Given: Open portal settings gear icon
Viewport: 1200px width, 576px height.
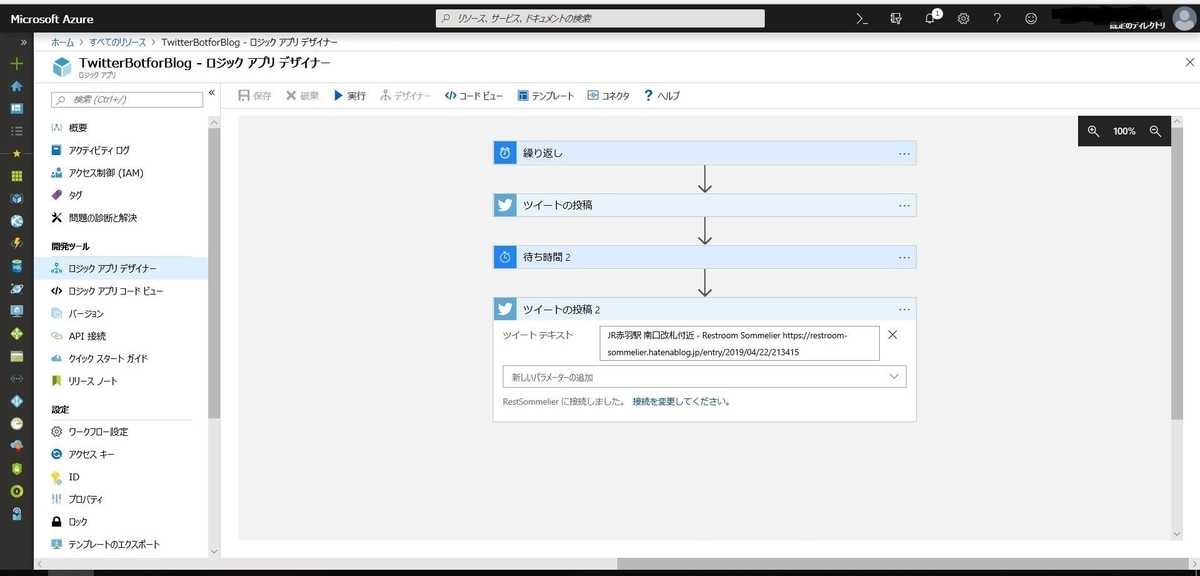Looking at the screenshot, I should (x=964, y=18).
